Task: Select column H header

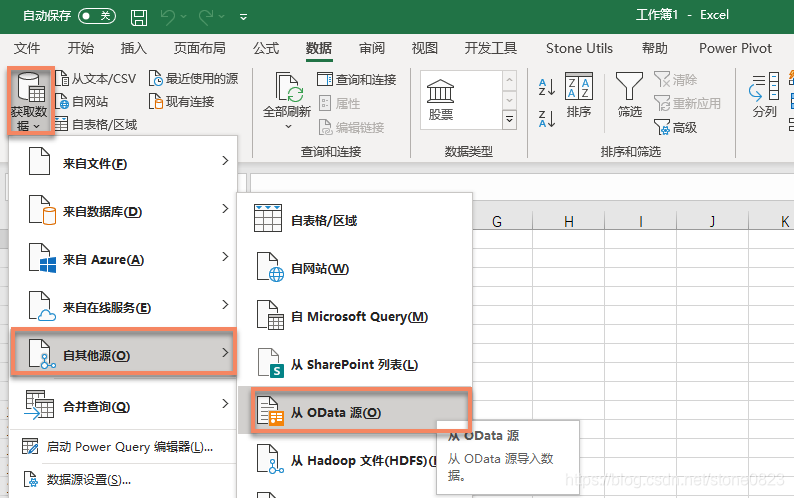Action: click(x=569, y=221)
